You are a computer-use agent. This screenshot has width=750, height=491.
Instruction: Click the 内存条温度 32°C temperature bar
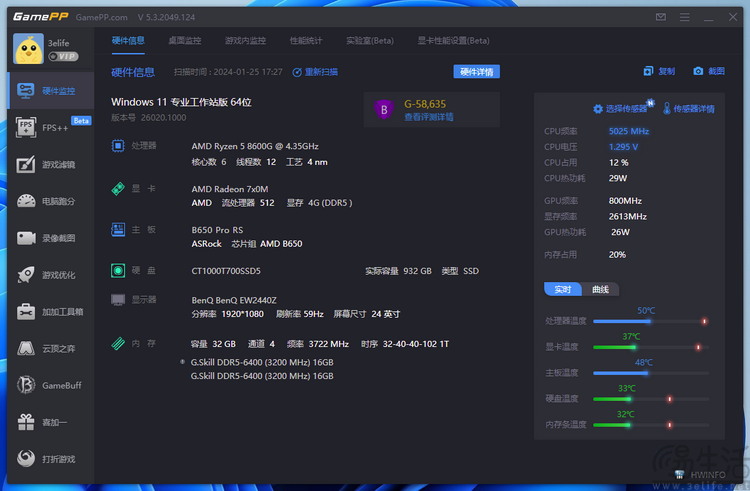651,425
